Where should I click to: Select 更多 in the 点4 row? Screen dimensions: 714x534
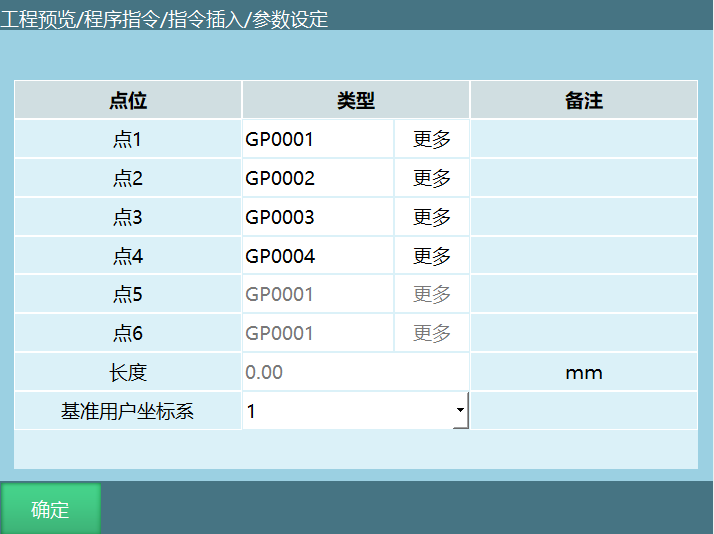pyautogui.click(x=432, y=256)
